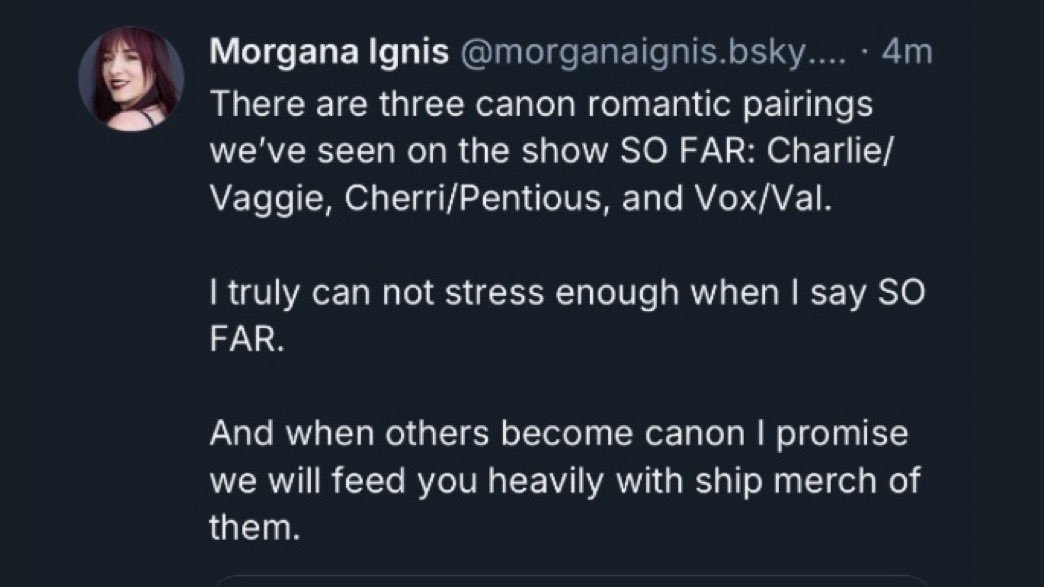Open Morgana Ignis's profile avatar
The height and width of the screenshot is (587, 1044).
[131, 80]
